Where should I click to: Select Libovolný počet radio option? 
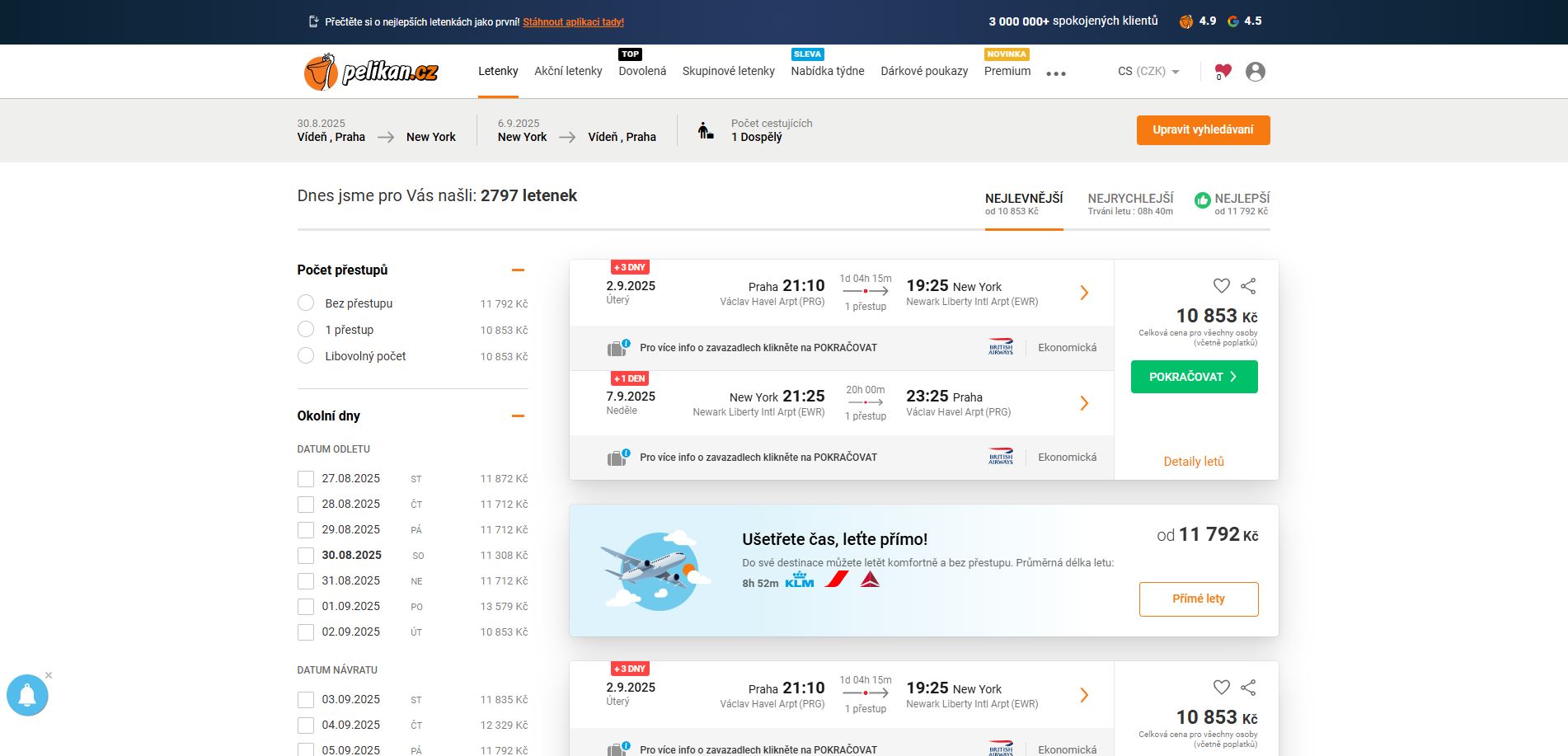click(x=306, y=355)
